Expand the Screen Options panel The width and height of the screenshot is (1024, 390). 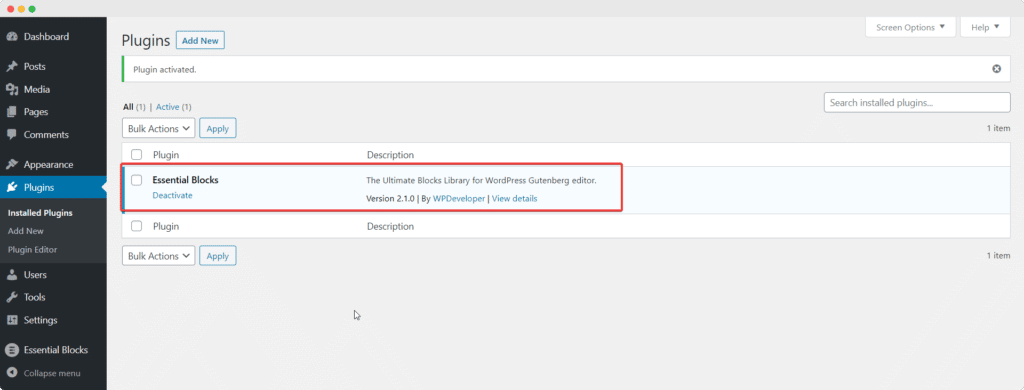[910, 27]
